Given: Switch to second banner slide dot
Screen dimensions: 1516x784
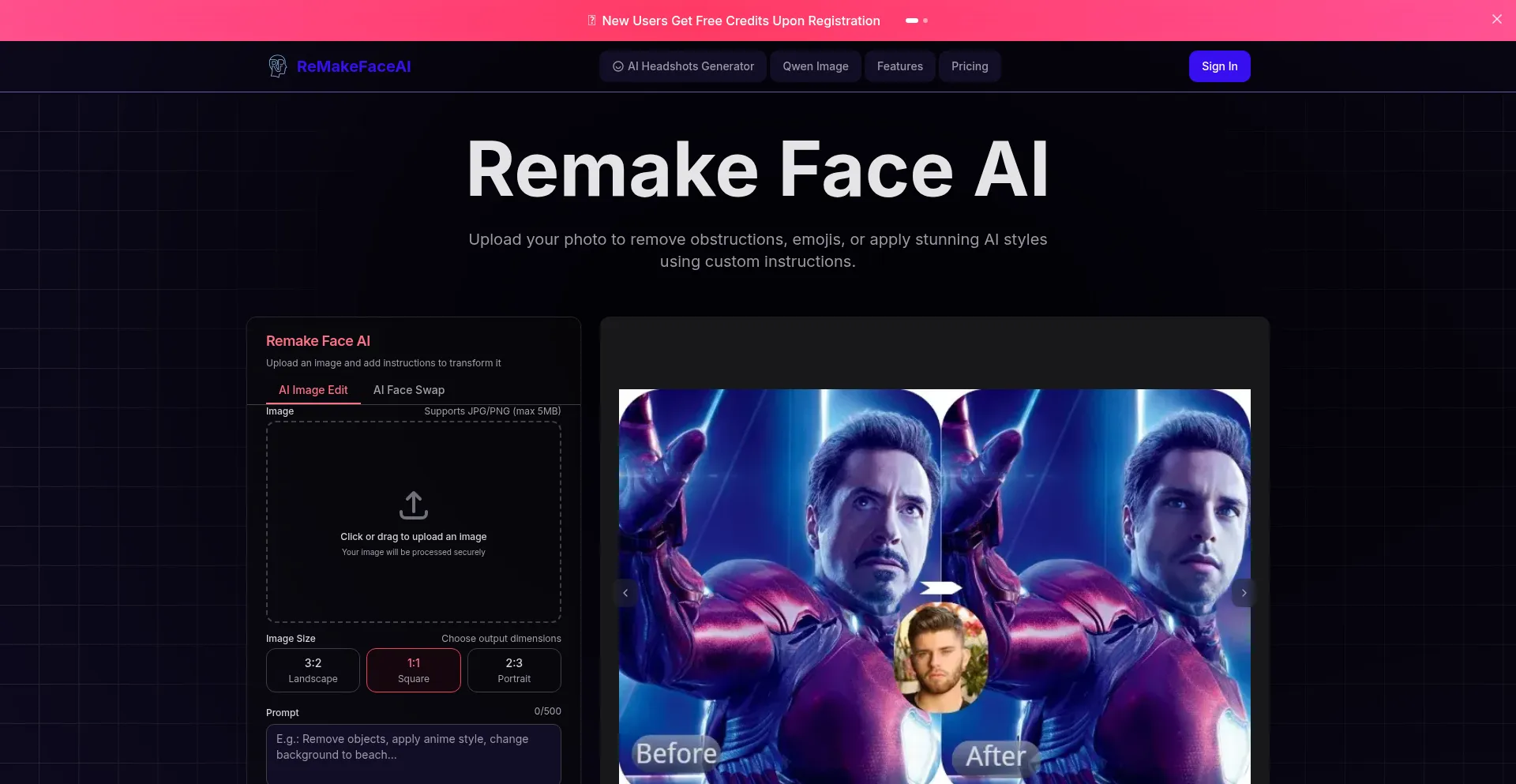Looking at the screenshot, I should coord(925,21).
